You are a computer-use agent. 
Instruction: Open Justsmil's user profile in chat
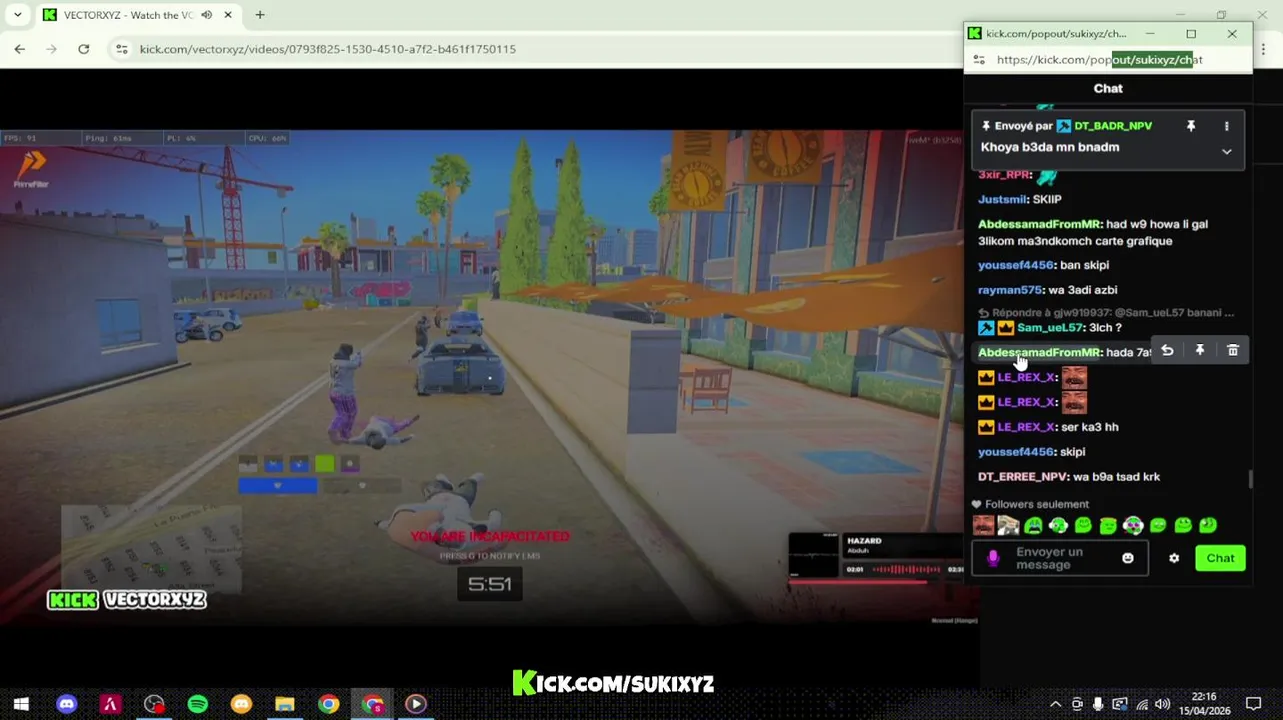tap(1002, 199)
